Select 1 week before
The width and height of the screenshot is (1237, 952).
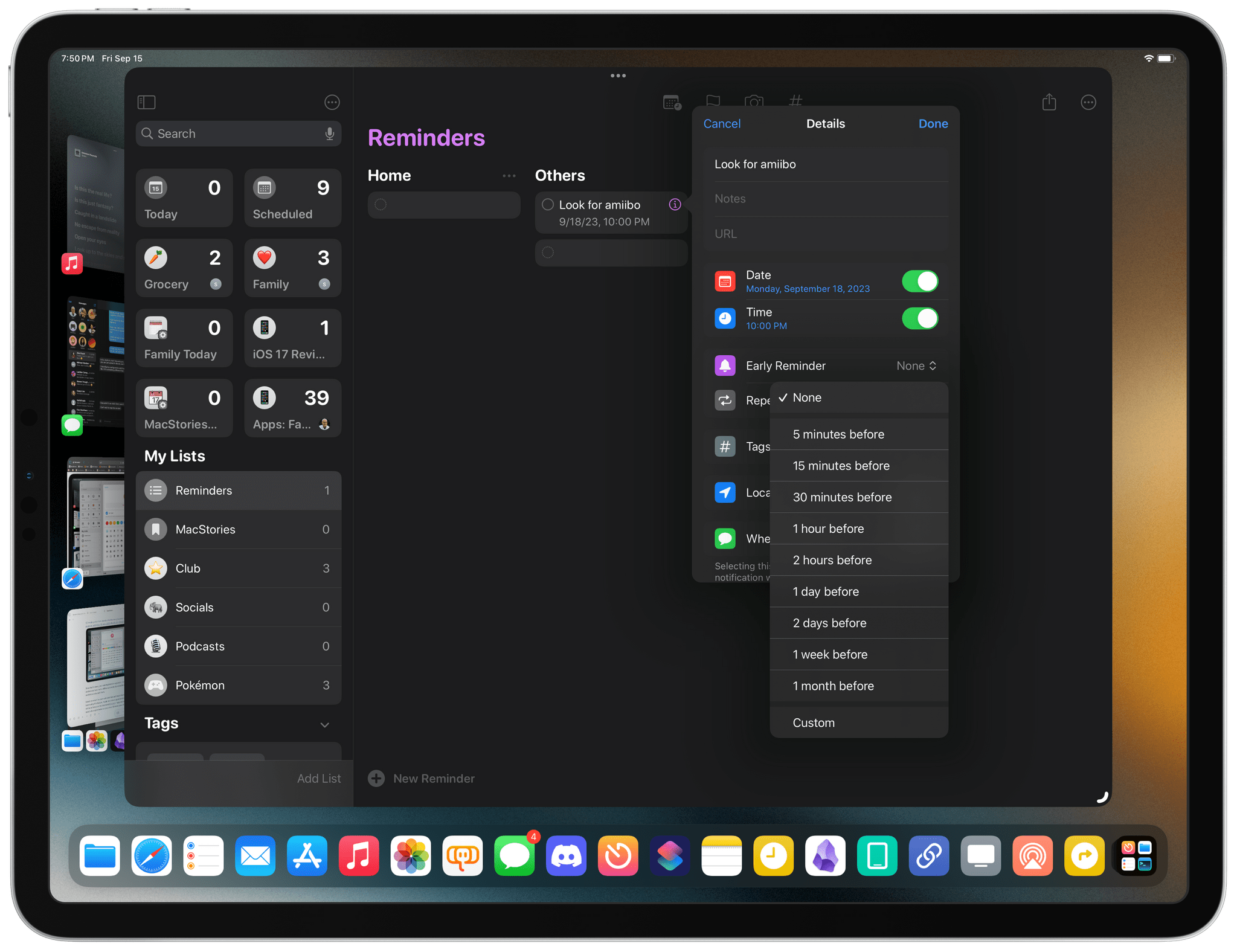coord(859,654)
